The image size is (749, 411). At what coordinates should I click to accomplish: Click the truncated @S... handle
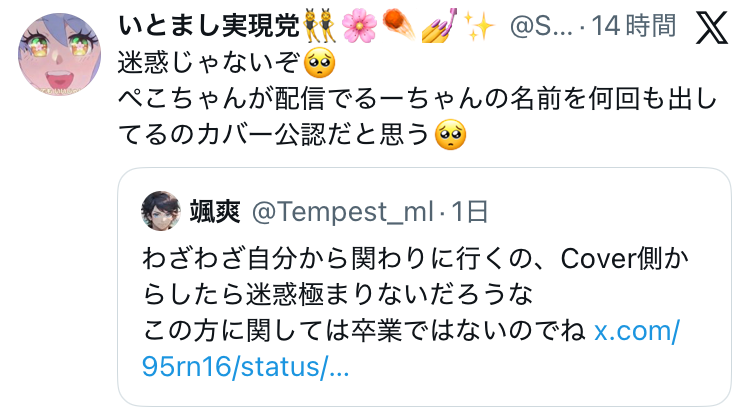click(x=541, y=26)
